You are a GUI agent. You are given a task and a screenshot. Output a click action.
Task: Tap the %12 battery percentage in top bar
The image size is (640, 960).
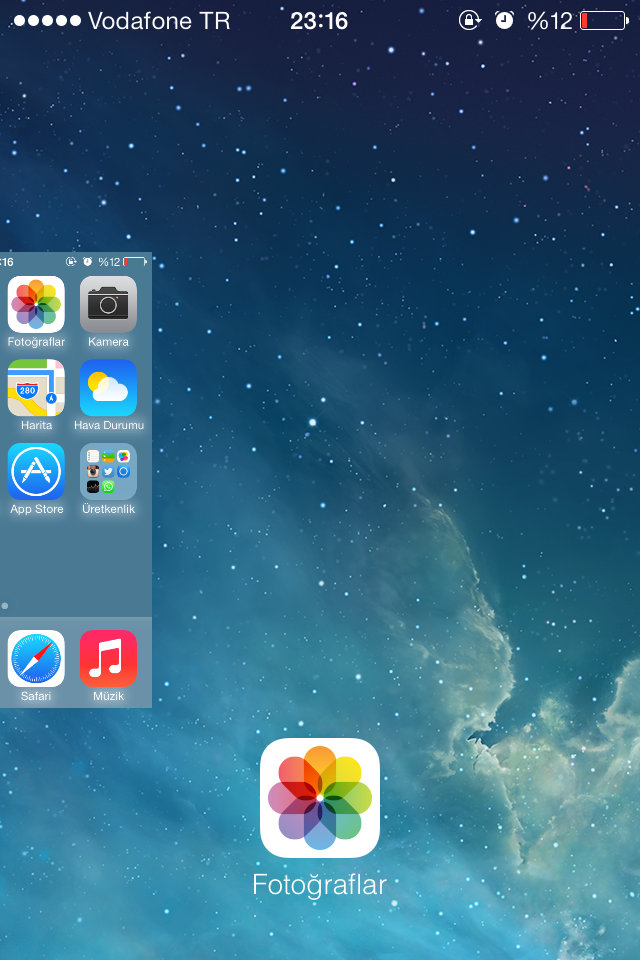pyautogui.click(x=550, y=21)
